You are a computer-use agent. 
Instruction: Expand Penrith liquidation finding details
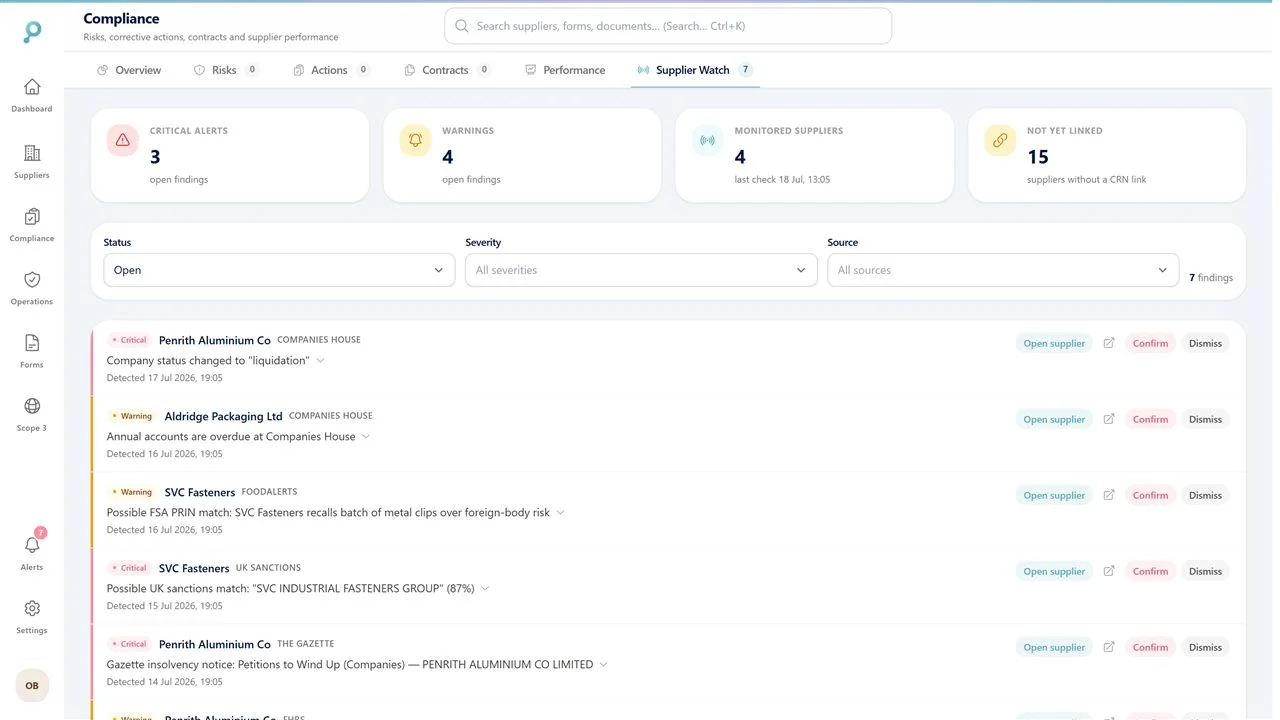tap(321, 361)
